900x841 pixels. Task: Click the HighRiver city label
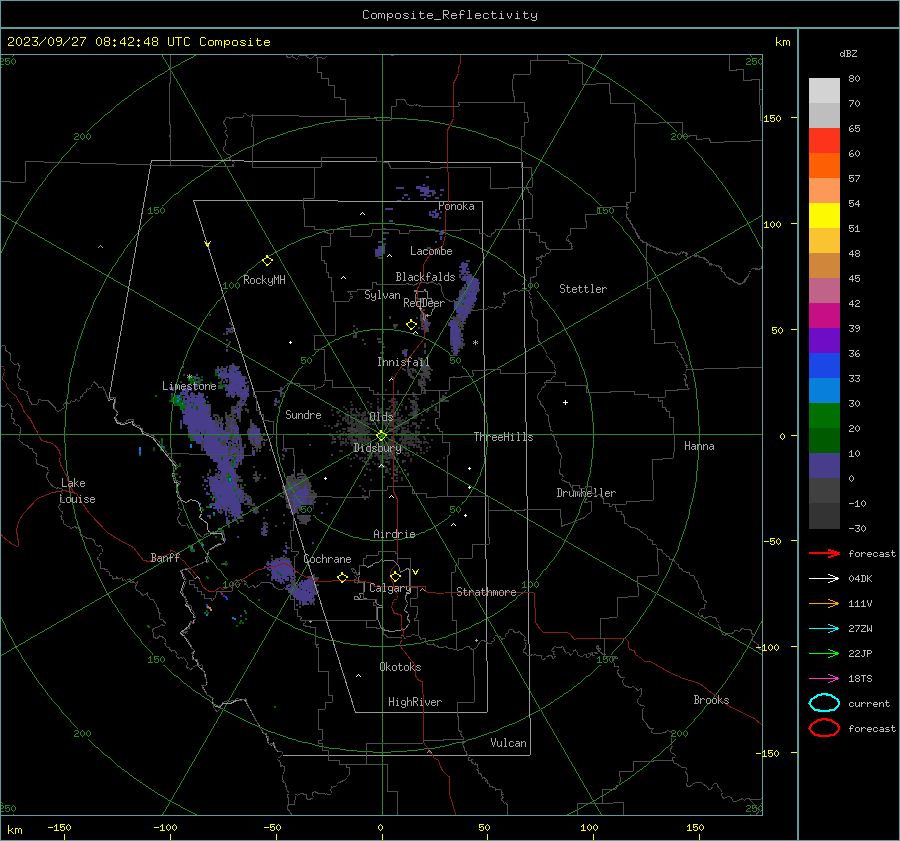(415, 702)
